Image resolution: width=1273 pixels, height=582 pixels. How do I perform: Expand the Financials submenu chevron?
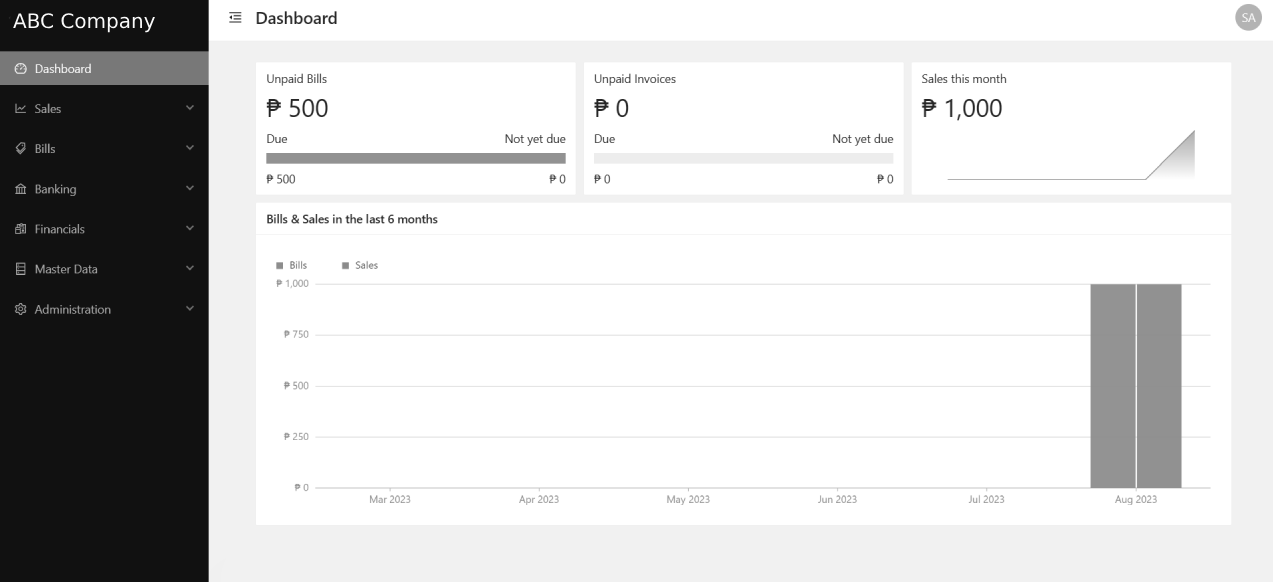[189, 228]
